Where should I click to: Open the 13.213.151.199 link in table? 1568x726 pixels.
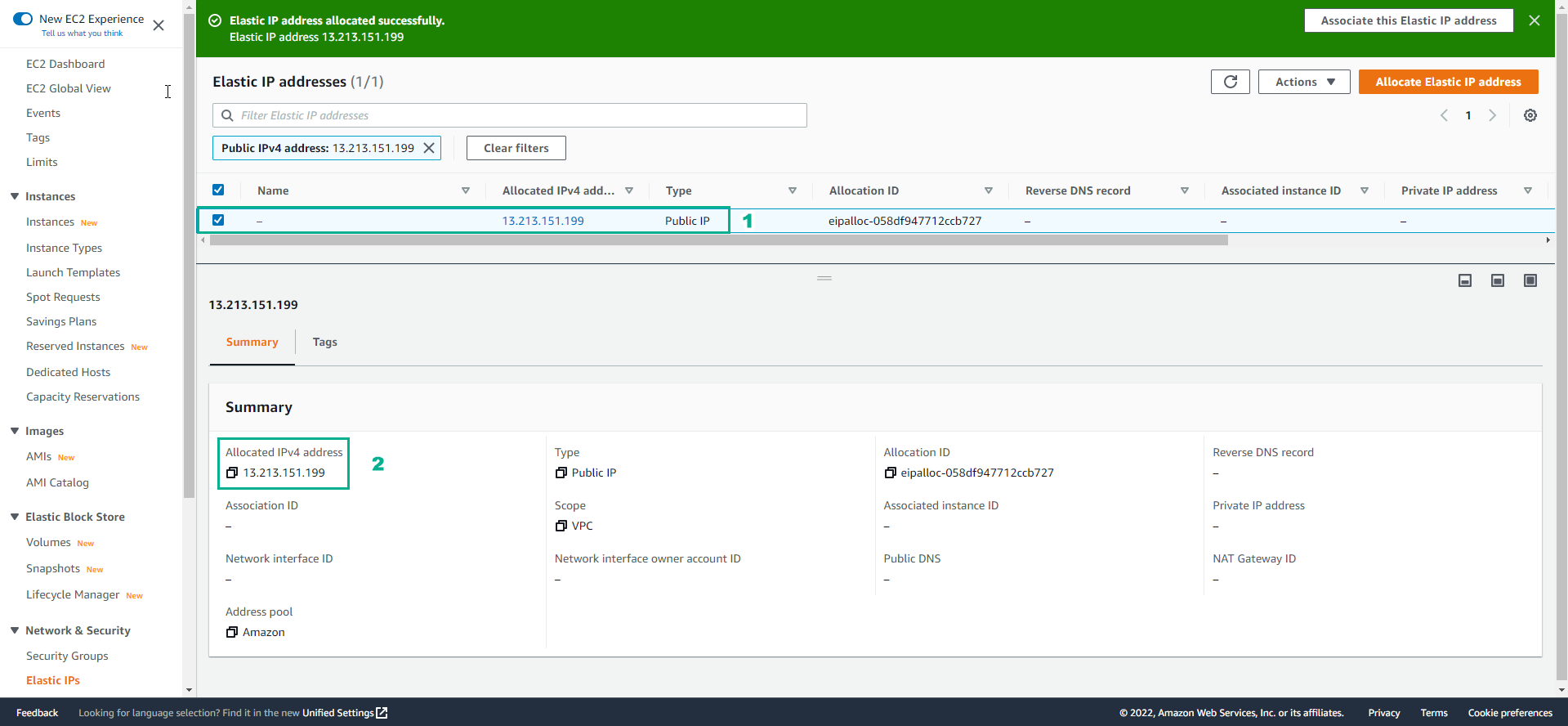543,221
